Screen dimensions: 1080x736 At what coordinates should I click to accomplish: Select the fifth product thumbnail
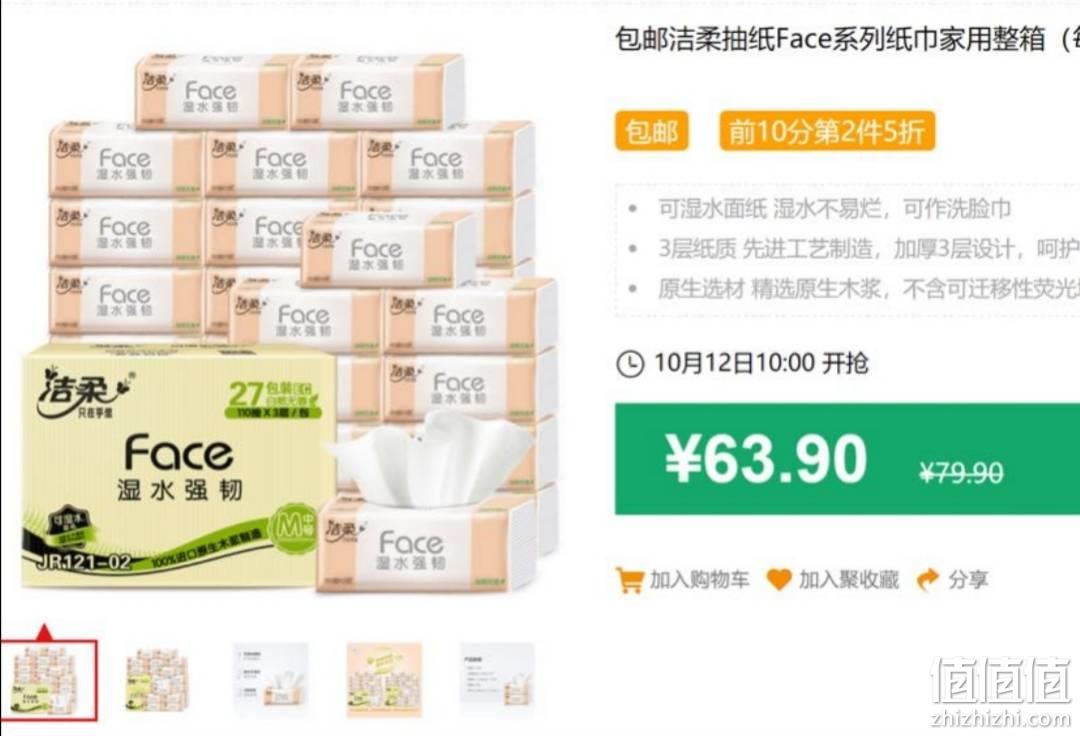[x=497, y=680]
